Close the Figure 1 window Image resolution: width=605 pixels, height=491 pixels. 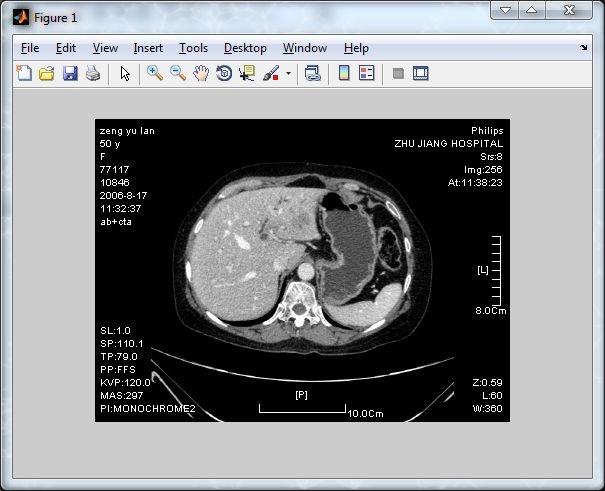point(569,10)
